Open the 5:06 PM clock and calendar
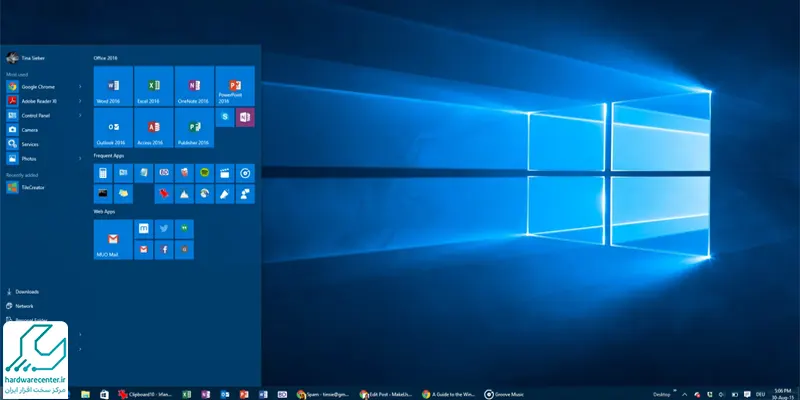The height and width of the screenshot is (400, 800). point(782,394)
